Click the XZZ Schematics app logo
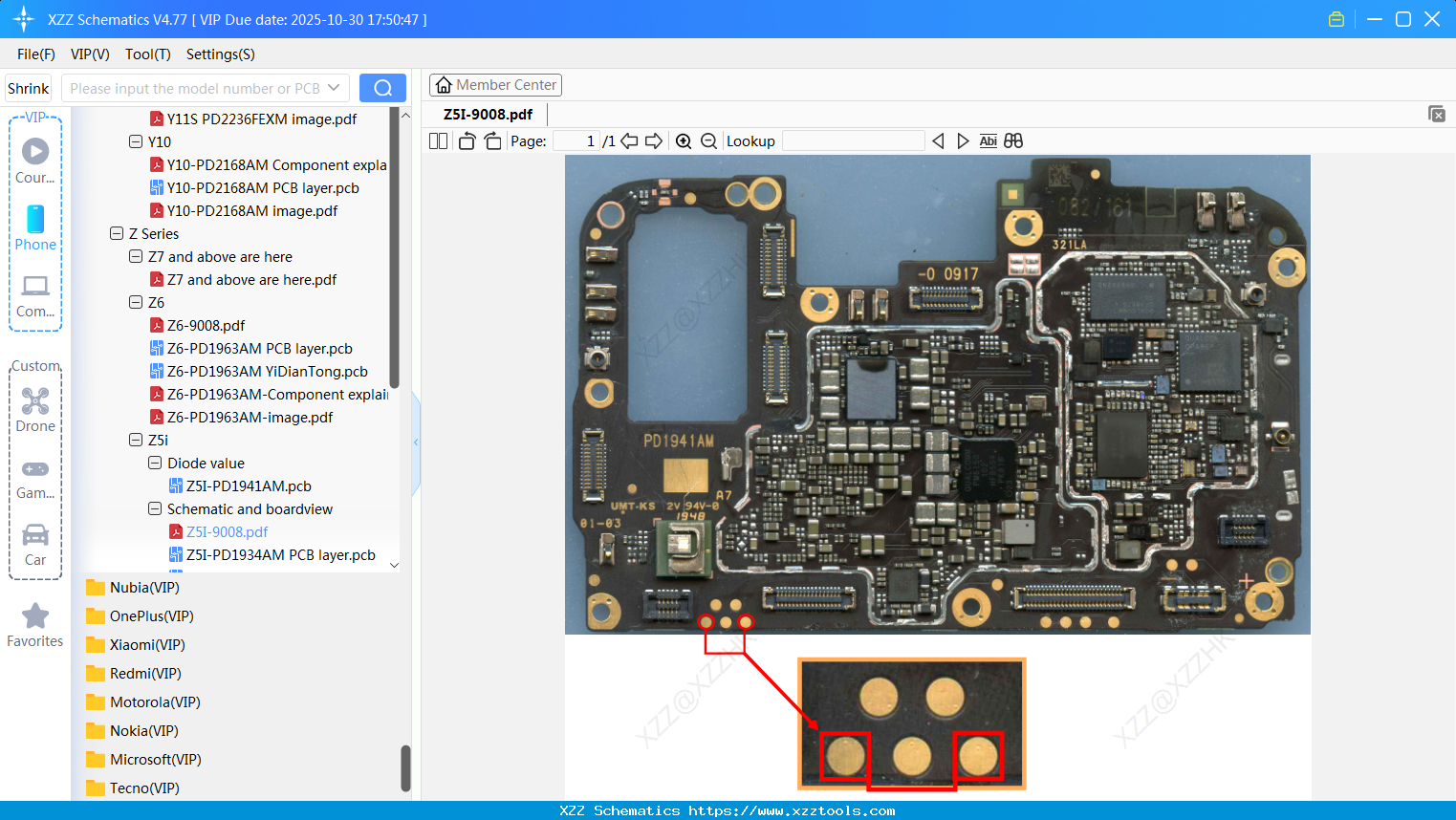The height and width of the screenshot is (820, 1456). click(x=23, y=19)
